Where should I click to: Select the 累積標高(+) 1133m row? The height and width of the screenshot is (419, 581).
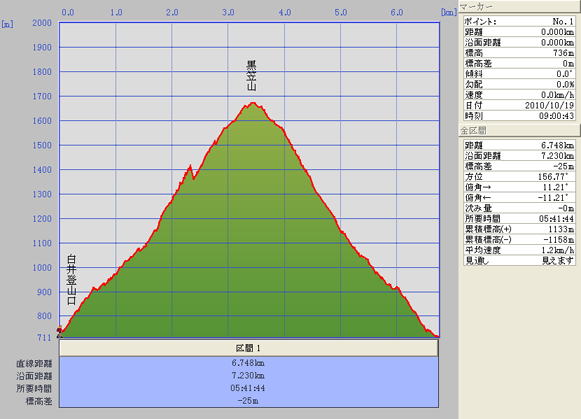click(x=519, y=229)
